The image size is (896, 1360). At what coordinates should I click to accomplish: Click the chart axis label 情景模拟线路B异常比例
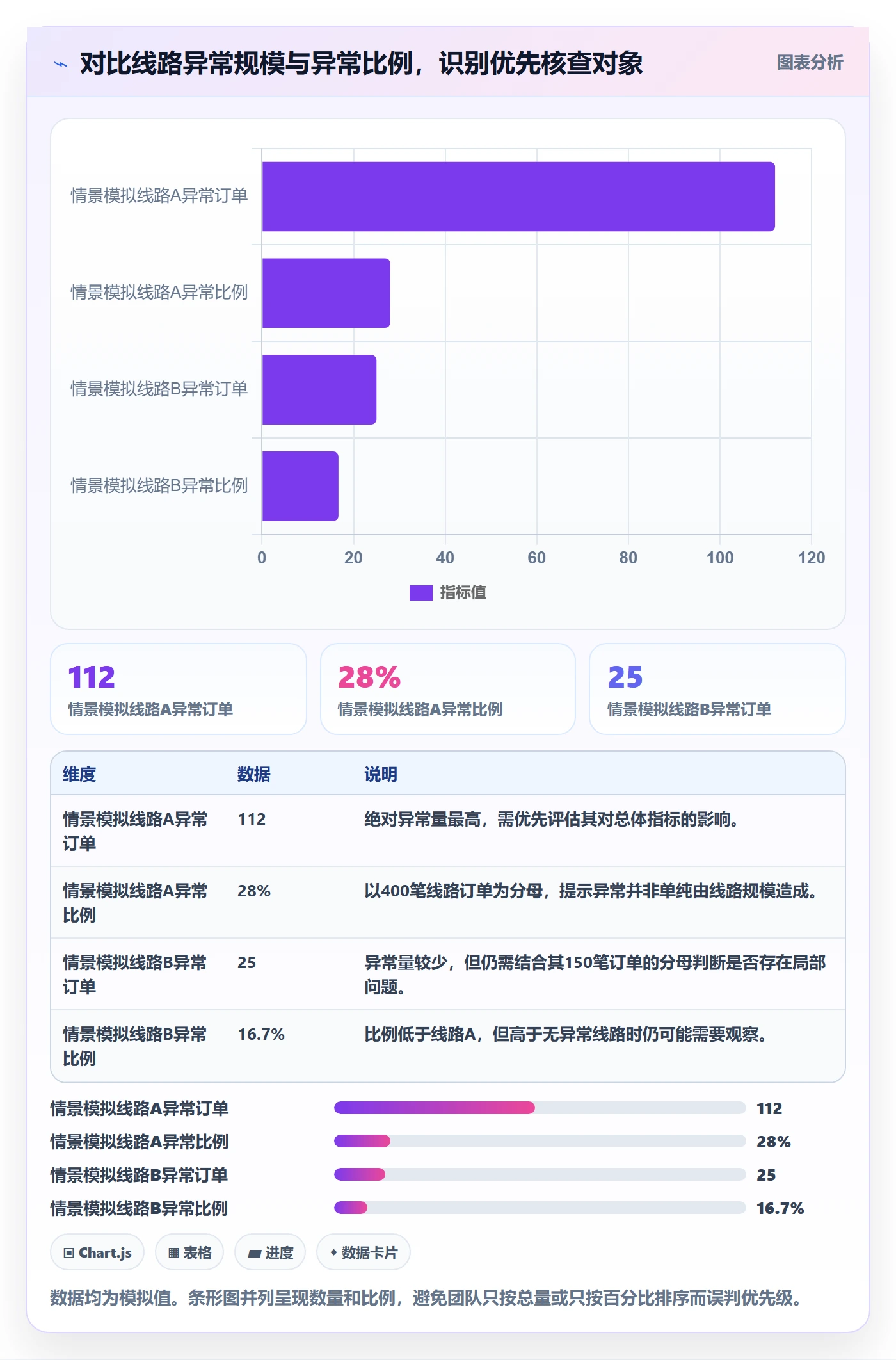(x=159, y=485)
